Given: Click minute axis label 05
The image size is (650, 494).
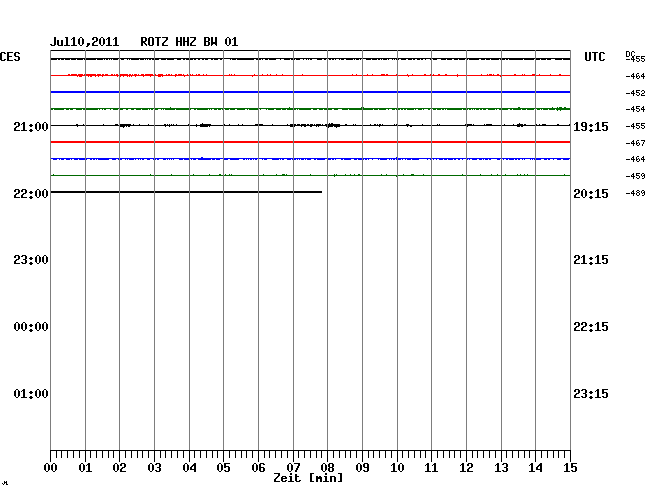Looking at the screenshot, I should tap(223, 468).
